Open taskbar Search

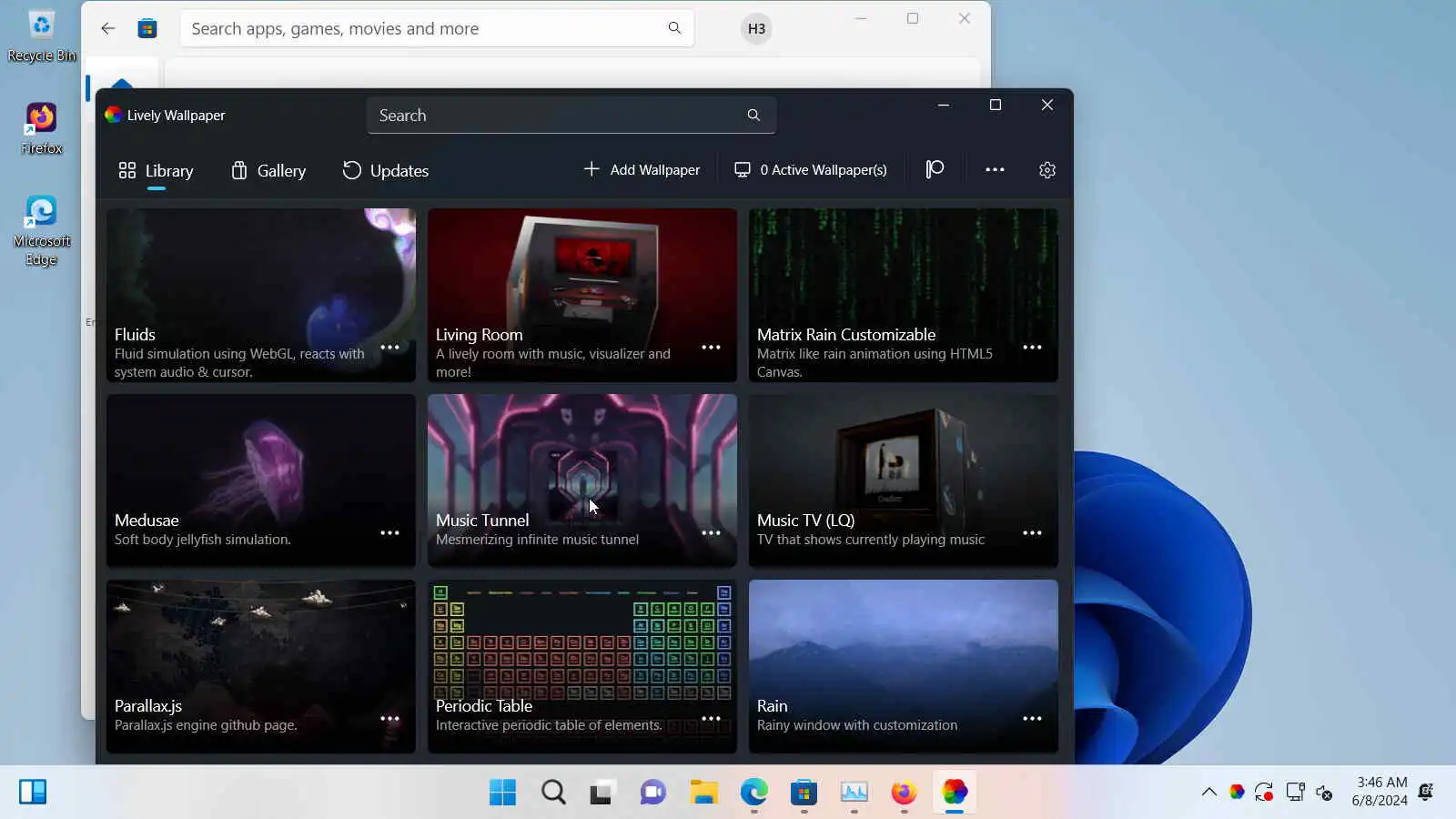pos(553,792)
